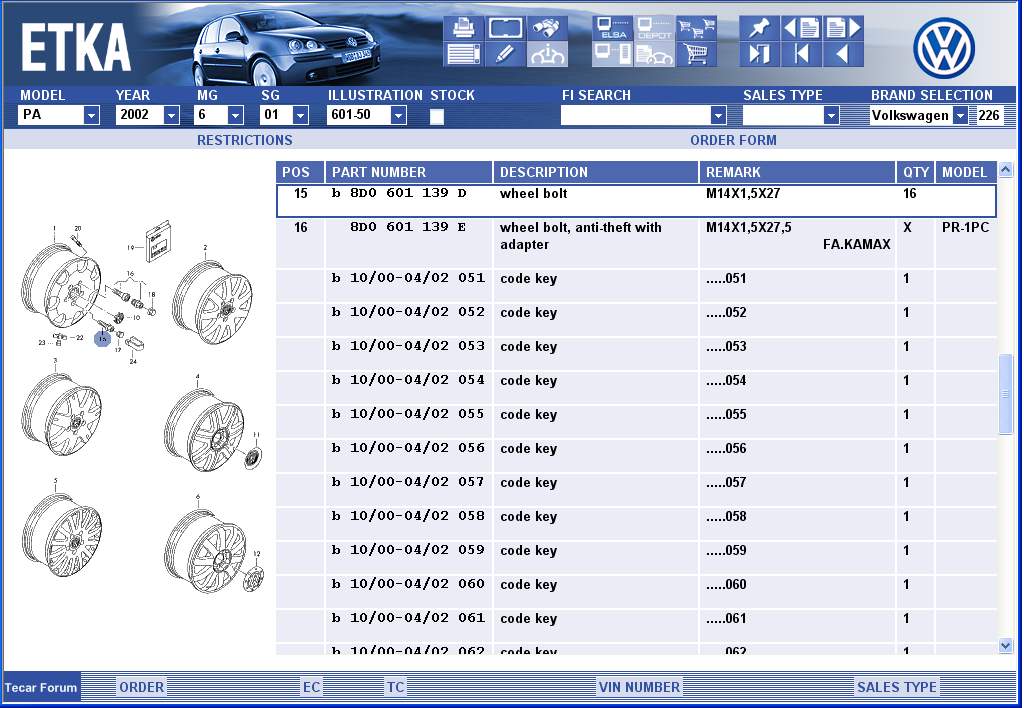The image size is (1024, 708).
Task: Go to the next page icon
Action: coord(843,29)
